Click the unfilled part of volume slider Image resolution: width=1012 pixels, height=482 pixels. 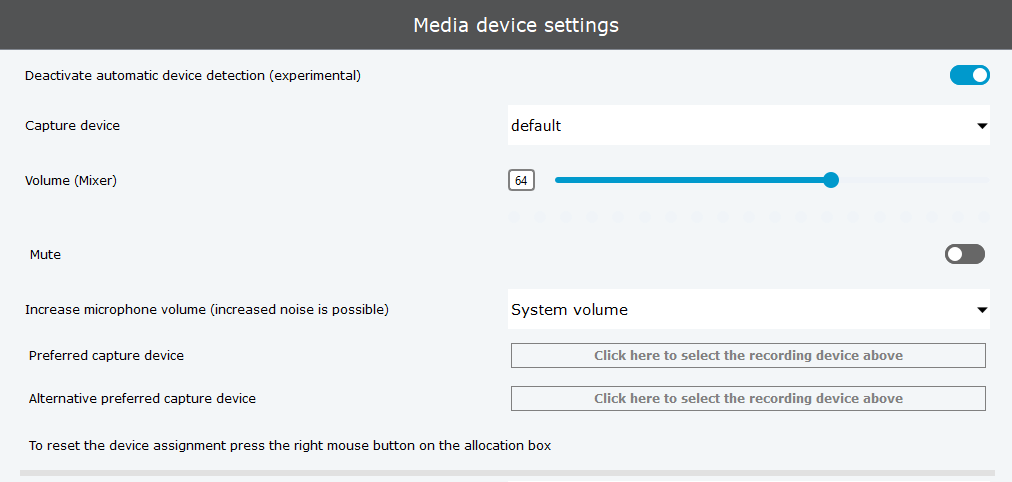[x=910, y=180]
